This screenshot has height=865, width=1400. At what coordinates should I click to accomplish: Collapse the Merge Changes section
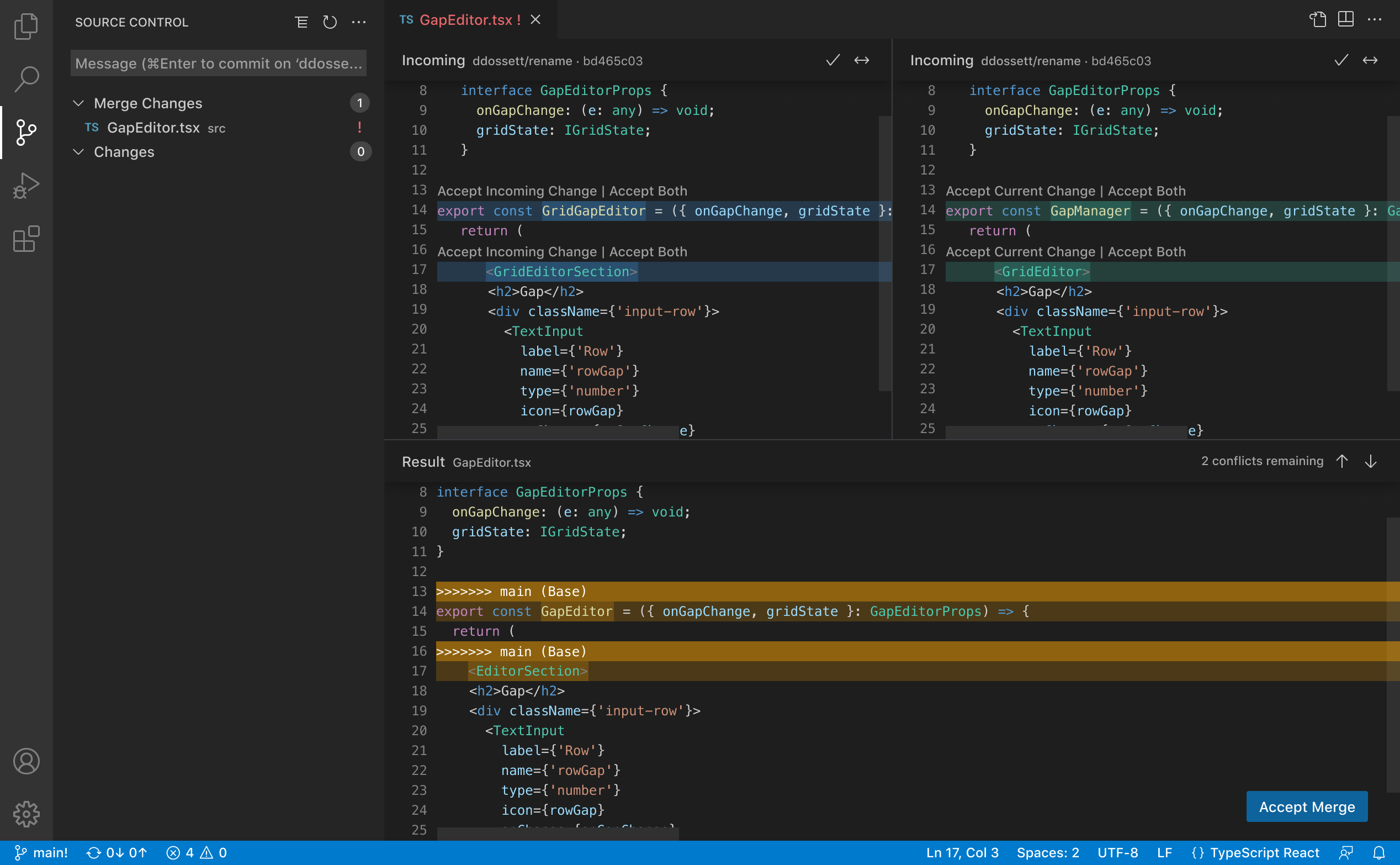coord(79,103)
